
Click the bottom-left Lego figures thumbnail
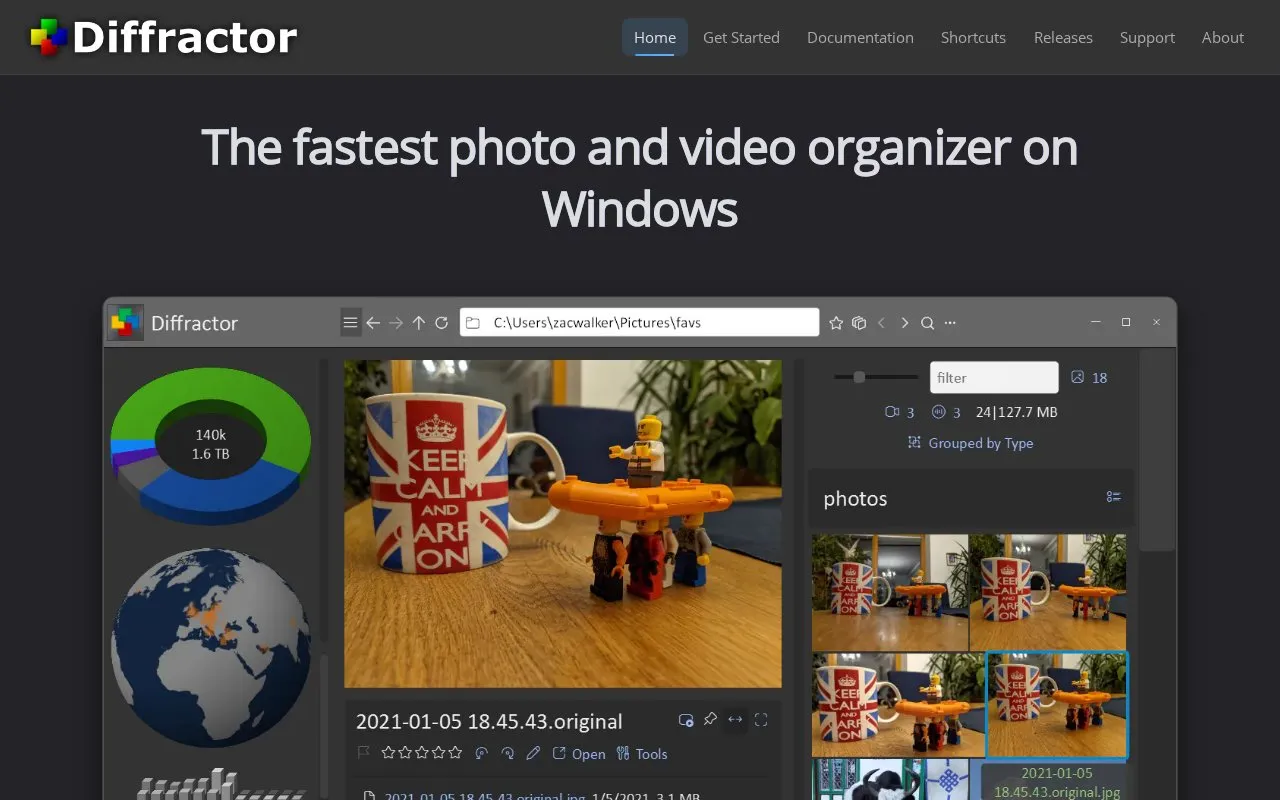coord(898,705)
